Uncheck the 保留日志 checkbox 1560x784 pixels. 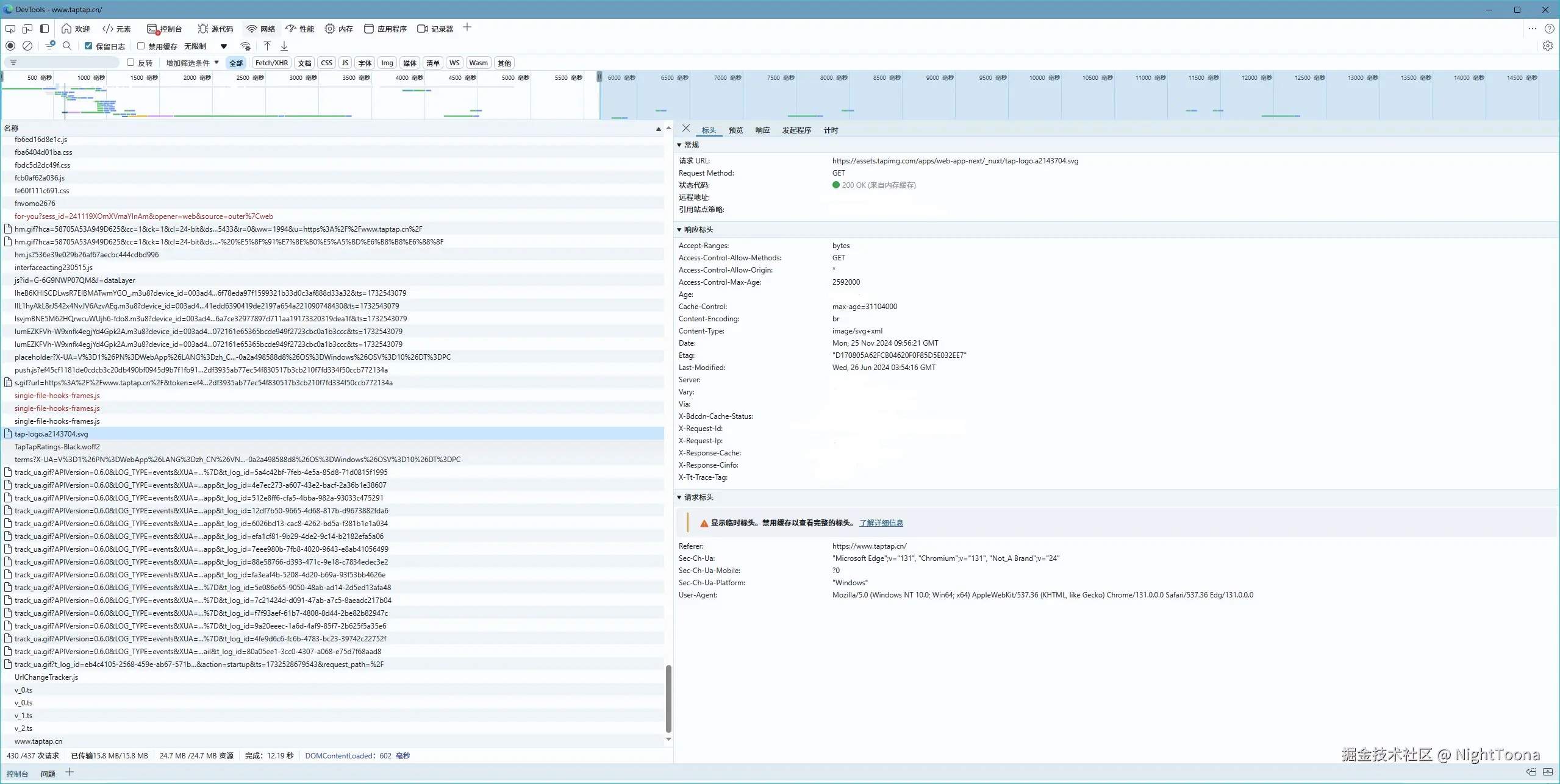tap(88, 46)
